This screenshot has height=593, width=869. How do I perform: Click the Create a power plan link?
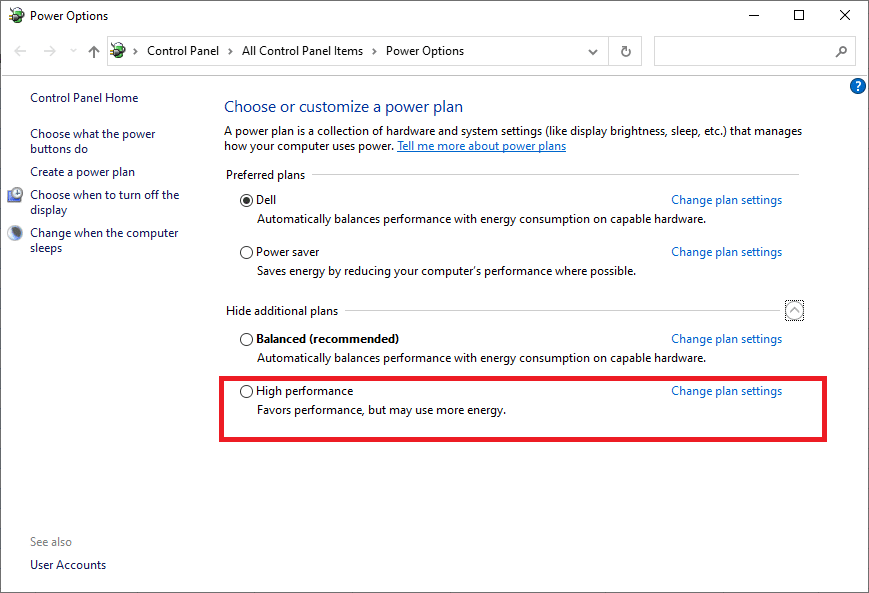click(x=82, y=172)
